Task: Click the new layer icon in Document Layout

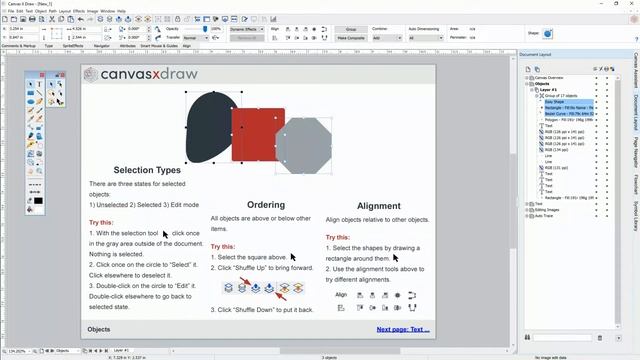Action: click(x=528, y=69)
